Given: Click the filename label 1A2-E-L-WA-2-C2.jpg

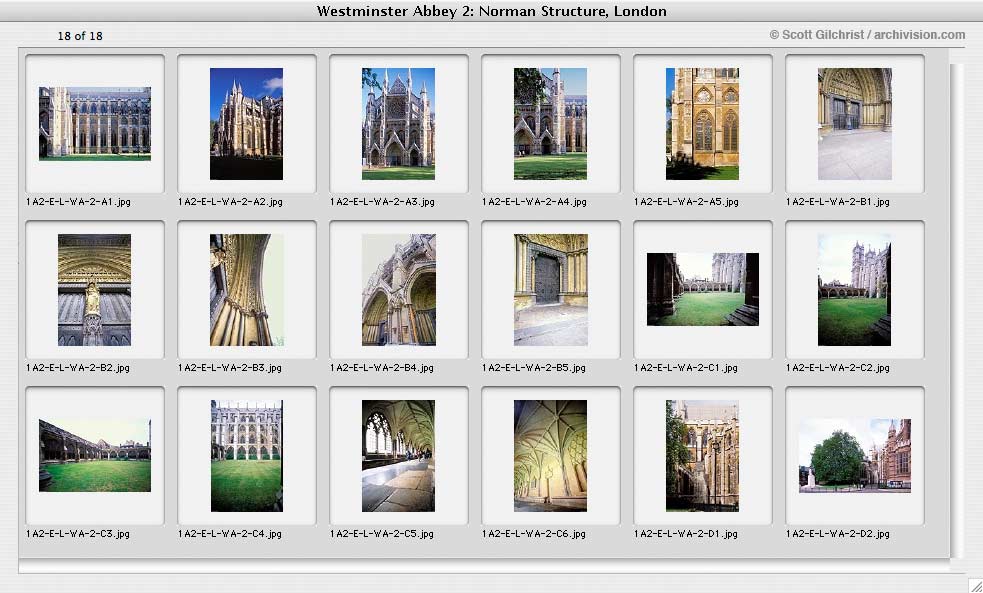Looking at the screenshot, I should click(x=838, y=368).
